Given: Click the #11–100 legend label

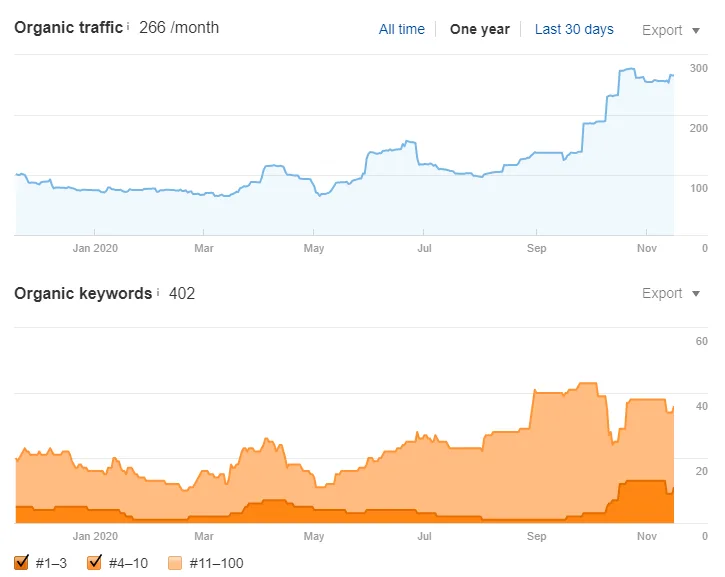Looking at the screenshot, I should [x=216, y=563].
